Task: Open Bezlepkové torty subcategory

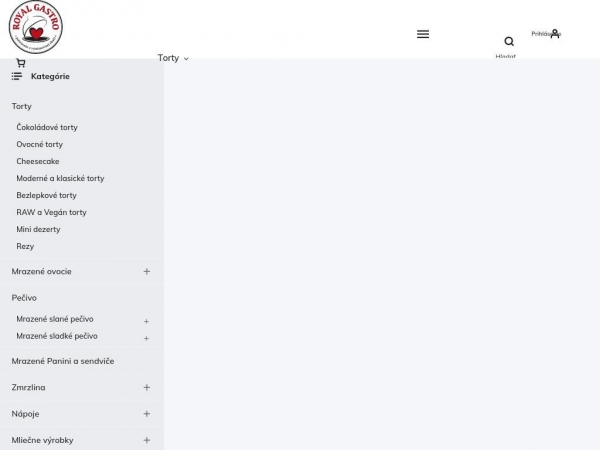Action: pos(46,195)
